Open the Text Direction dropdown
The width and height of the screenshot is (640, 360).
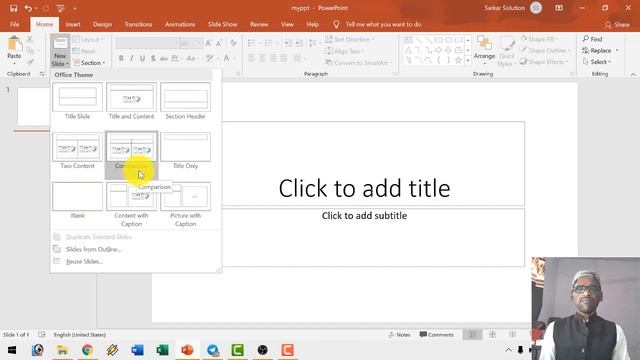tap(350, 40)
